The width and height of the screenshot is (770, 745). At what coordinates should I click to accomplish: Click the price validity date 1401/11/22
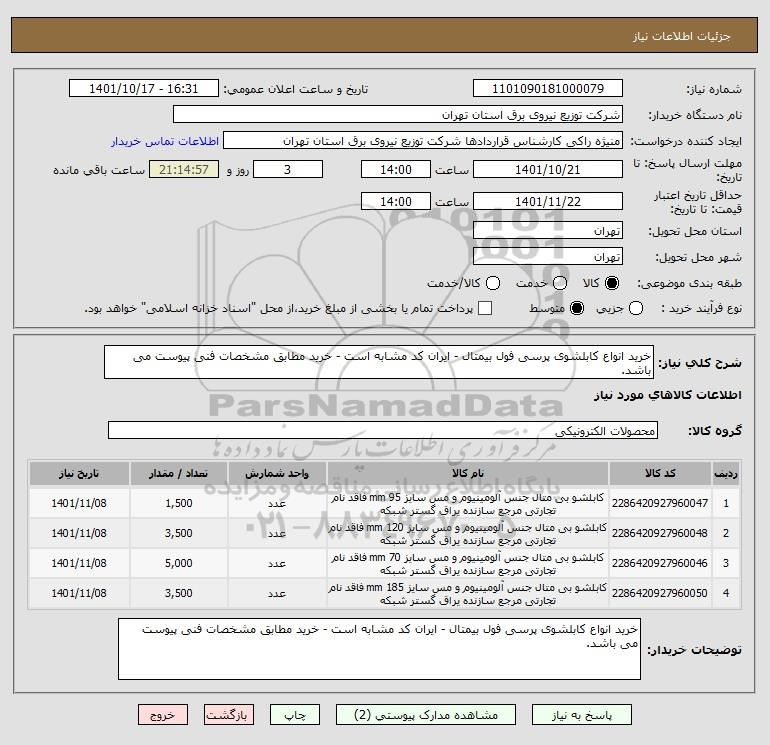click(x=548, y=201)
